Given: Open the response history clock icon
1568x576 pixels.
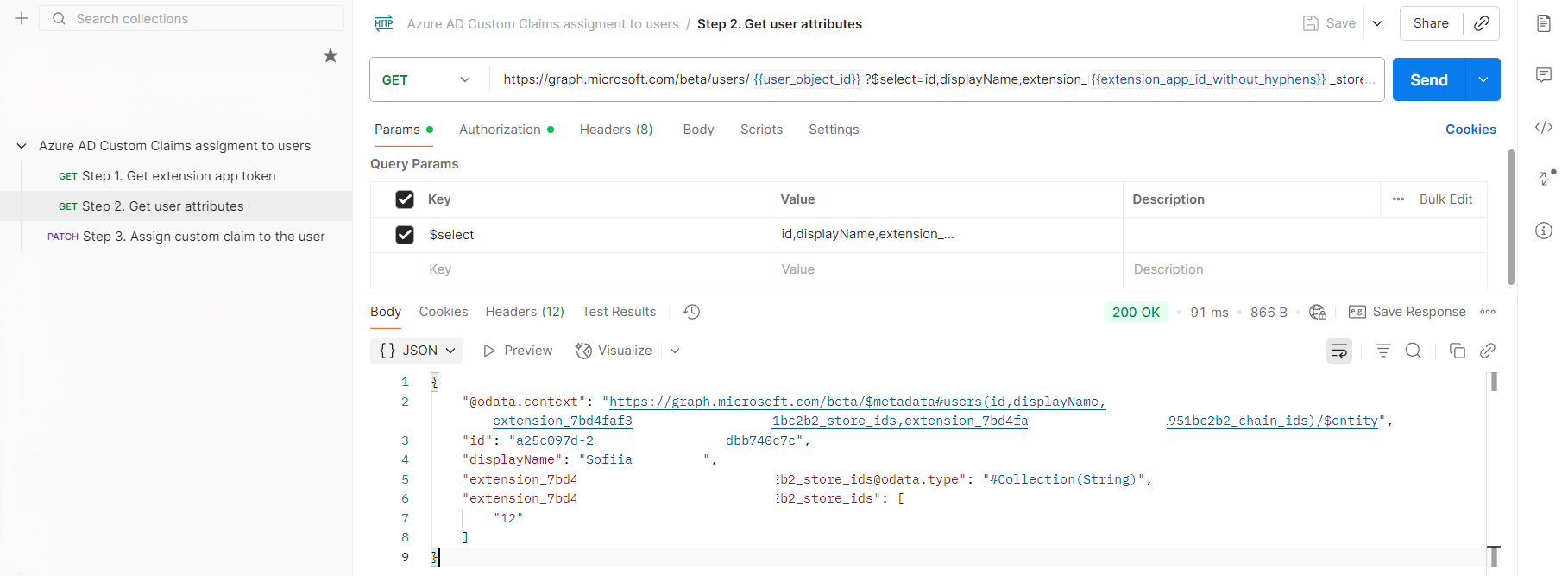Looking at the screenshot, I should (691, 312).
